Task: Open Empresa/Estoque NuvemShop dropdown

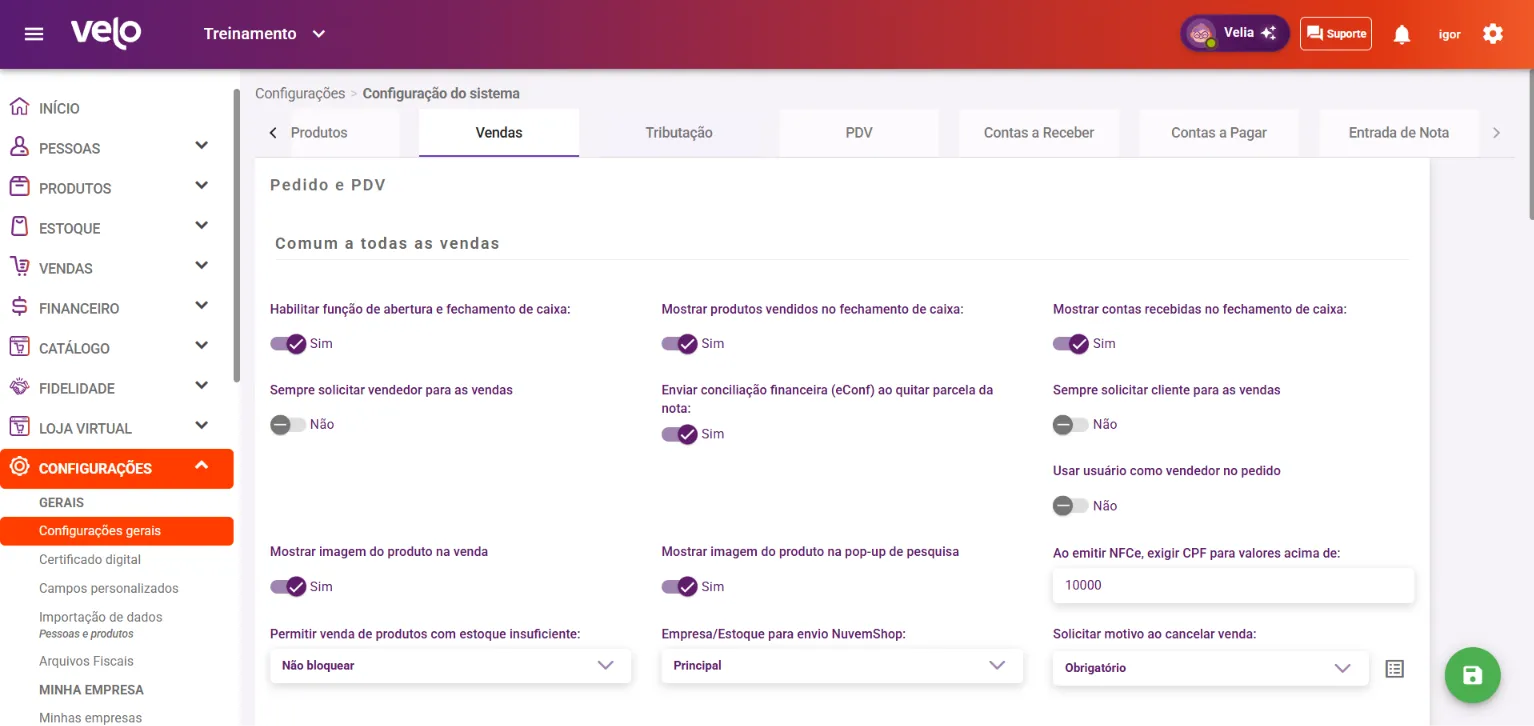Action: (842, 666)
